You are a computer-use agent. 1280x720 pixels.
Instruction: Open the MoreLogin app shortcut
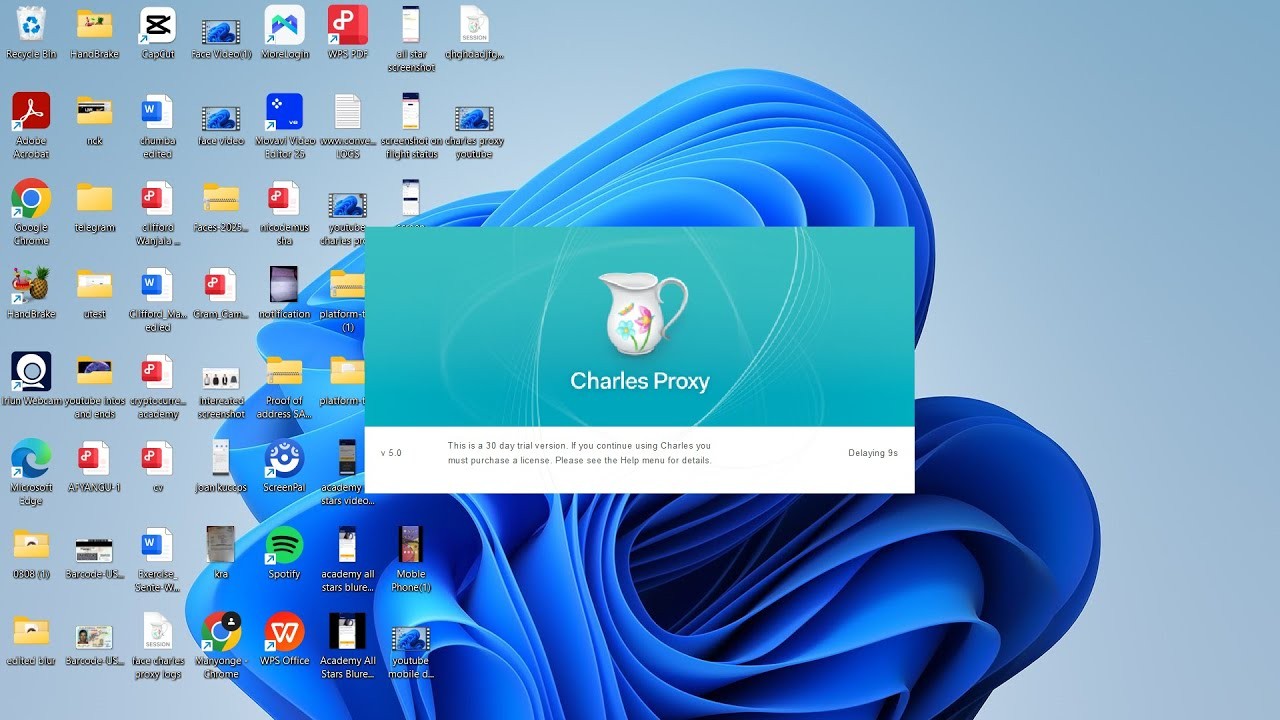click(x=284, y=33)
